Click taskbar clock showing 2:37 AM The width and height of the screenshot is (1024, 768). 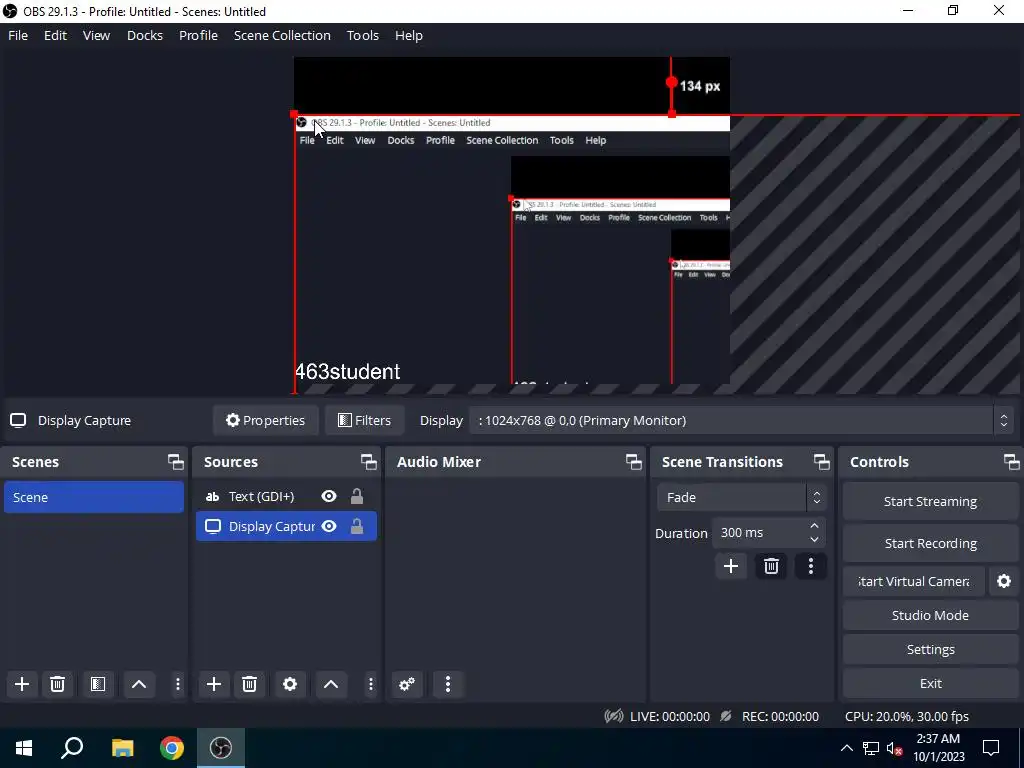pyautogui.click(x=938, y=748)
